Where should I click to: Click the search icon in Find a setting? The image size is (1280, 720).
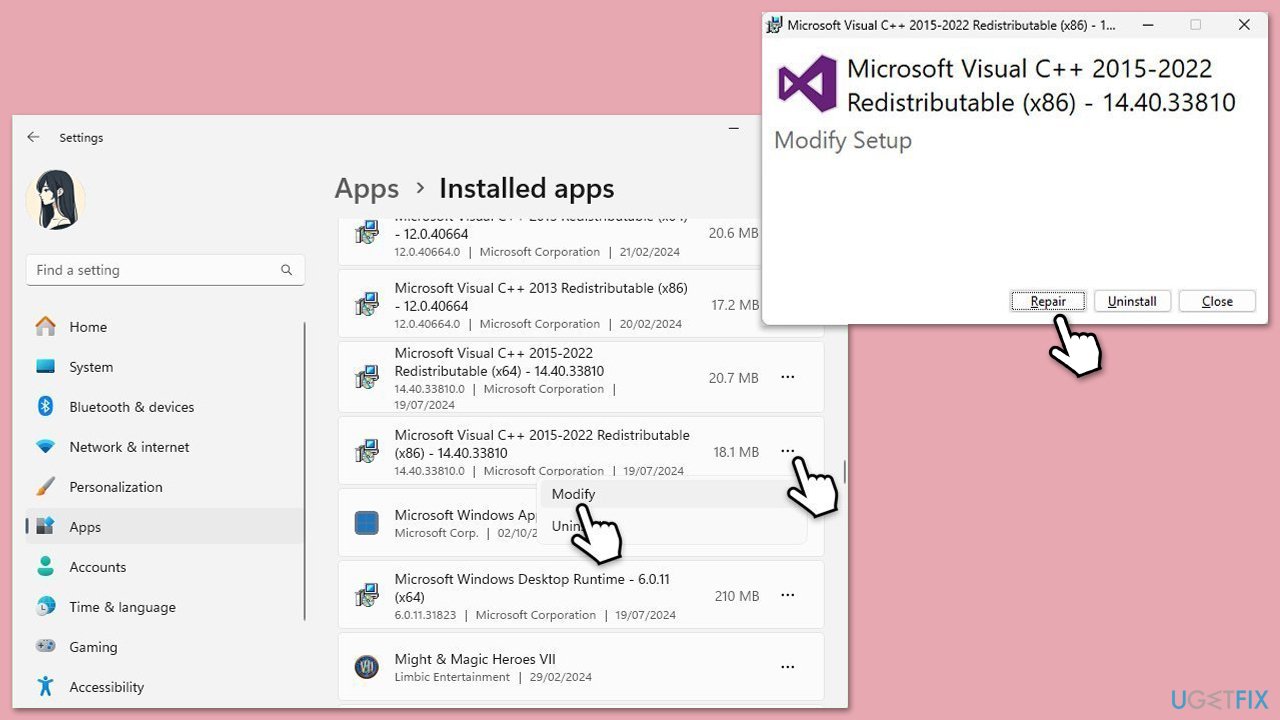pos(287,270)
